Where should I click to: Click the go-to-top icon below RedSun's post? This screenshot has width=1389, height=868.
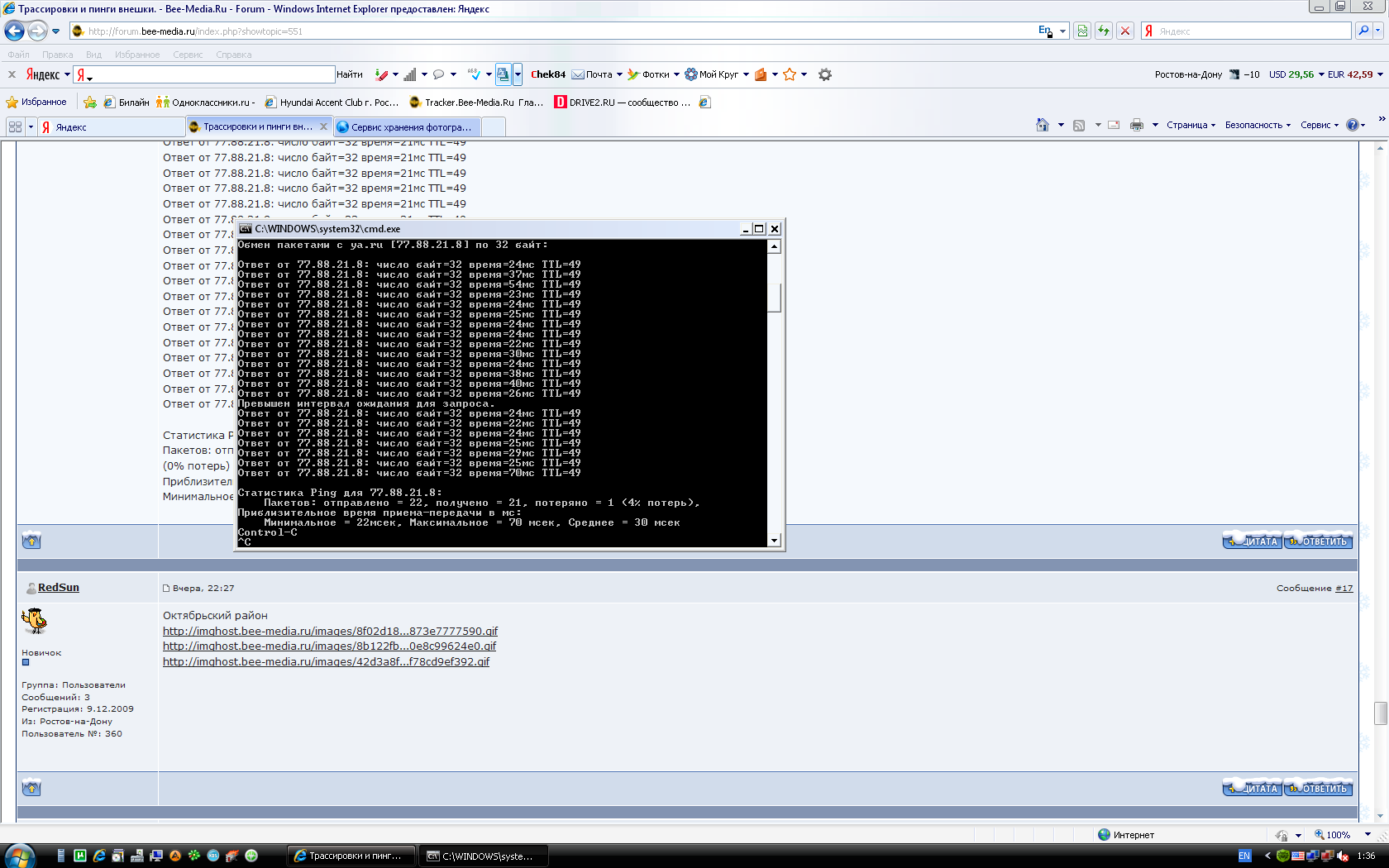(x=31, y=788)
